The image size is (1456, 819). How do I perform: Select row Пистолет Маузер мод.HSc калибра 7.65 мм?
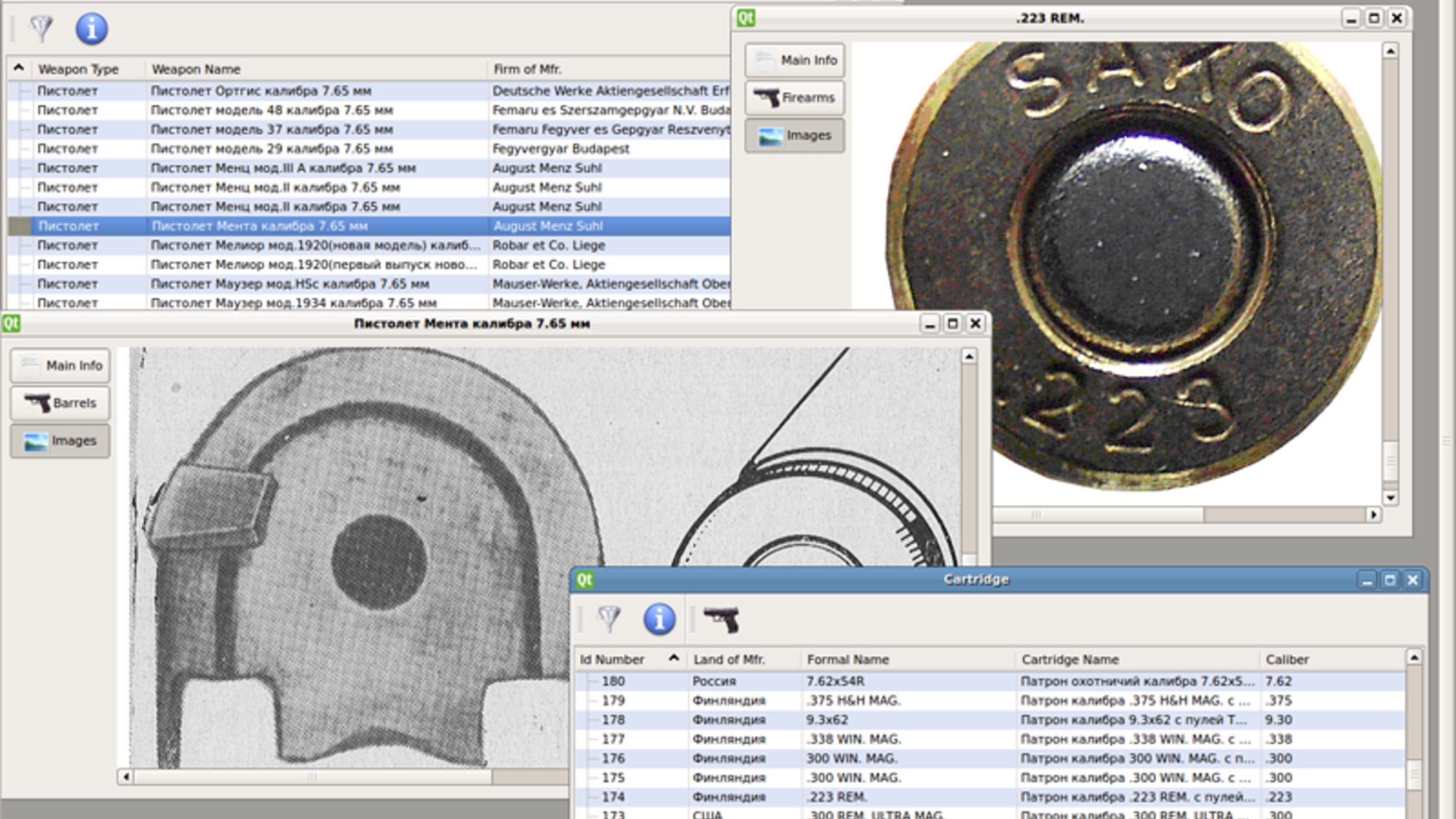(x=368, y=284)
